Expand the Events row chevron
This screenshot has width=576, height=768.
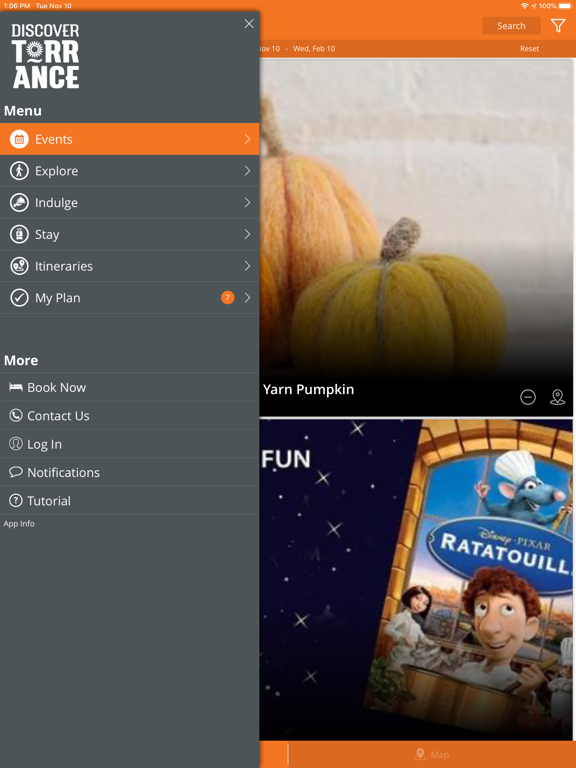coord(247,139)
